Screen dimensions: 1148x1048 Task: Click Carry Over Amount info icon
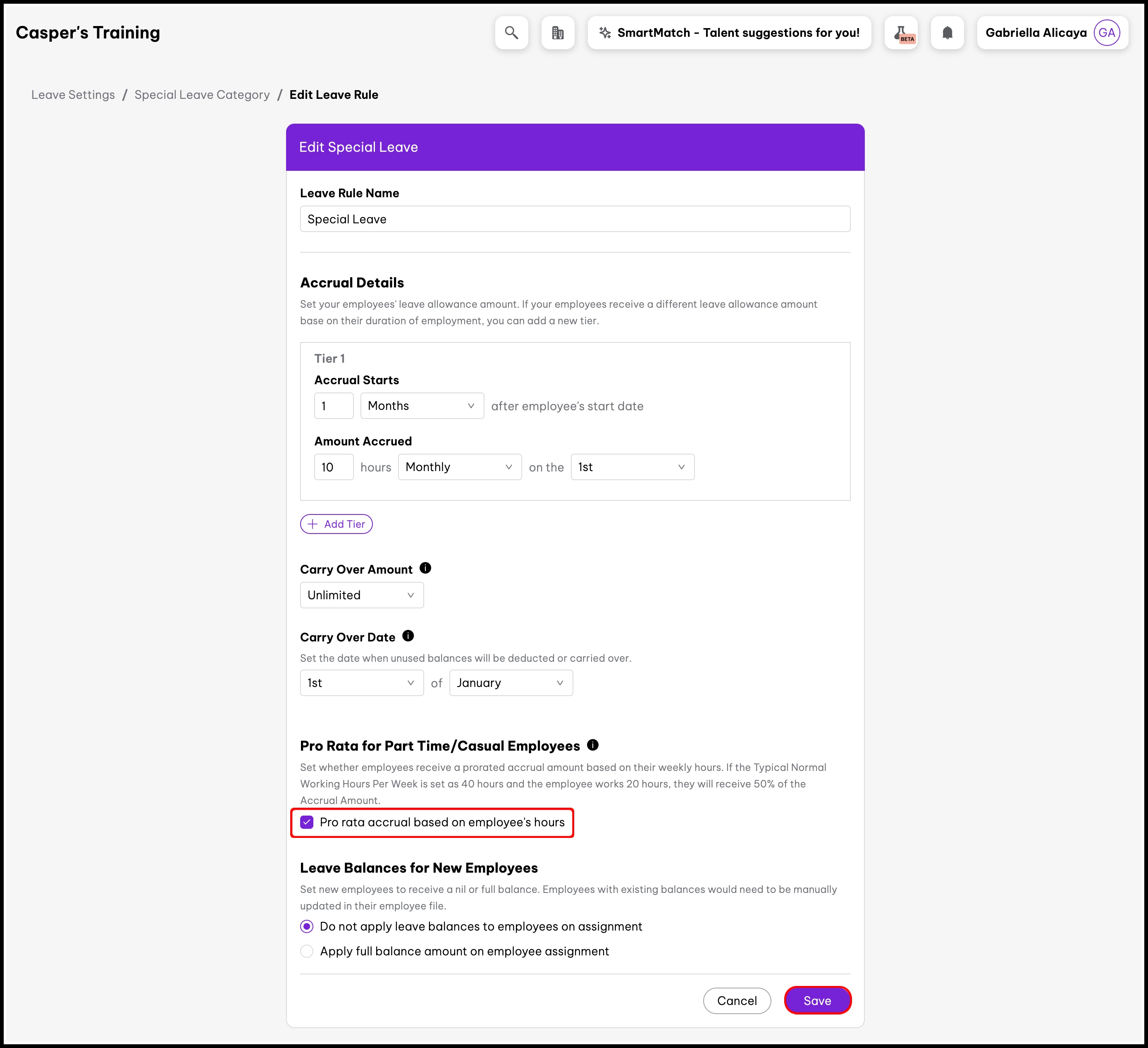click(425, 568)
